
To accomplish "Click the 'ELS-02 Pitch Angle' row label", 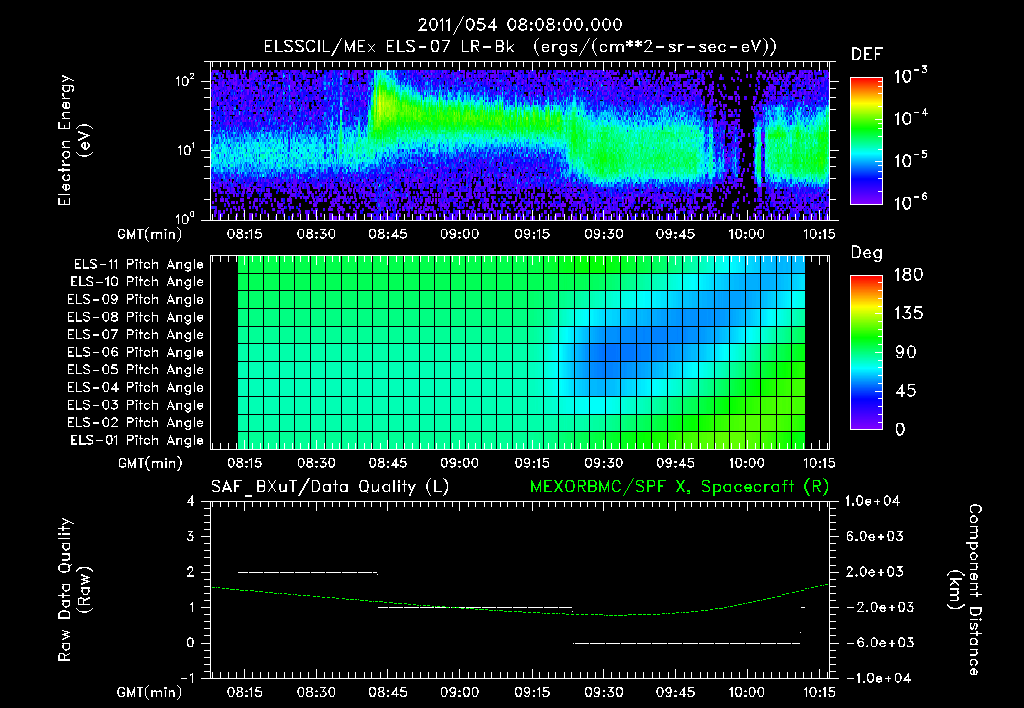I will pyautogui.click(x=135, y=423).
